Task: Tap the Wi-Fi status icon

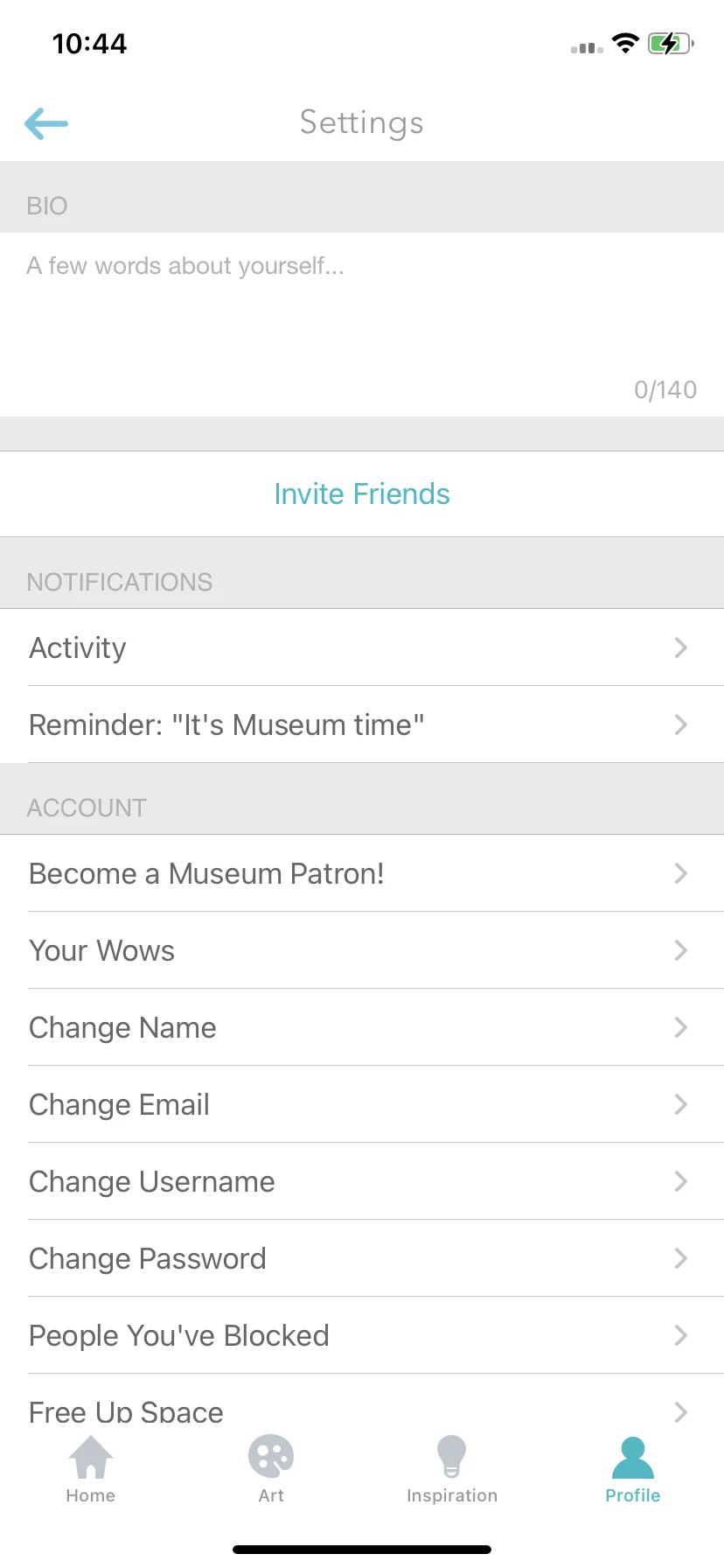Action: [x=625, y=43]
